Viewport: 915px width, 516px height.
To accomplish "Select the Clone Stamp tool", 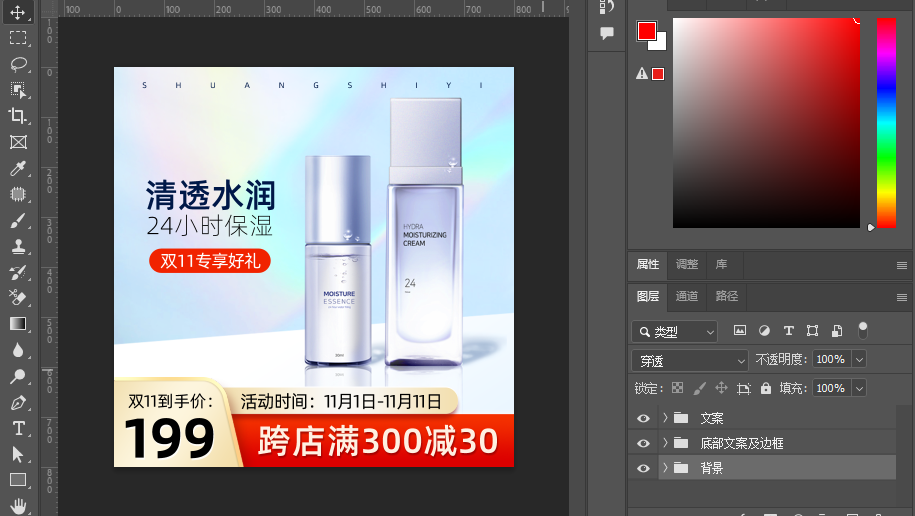I will (x=18, y=246).
